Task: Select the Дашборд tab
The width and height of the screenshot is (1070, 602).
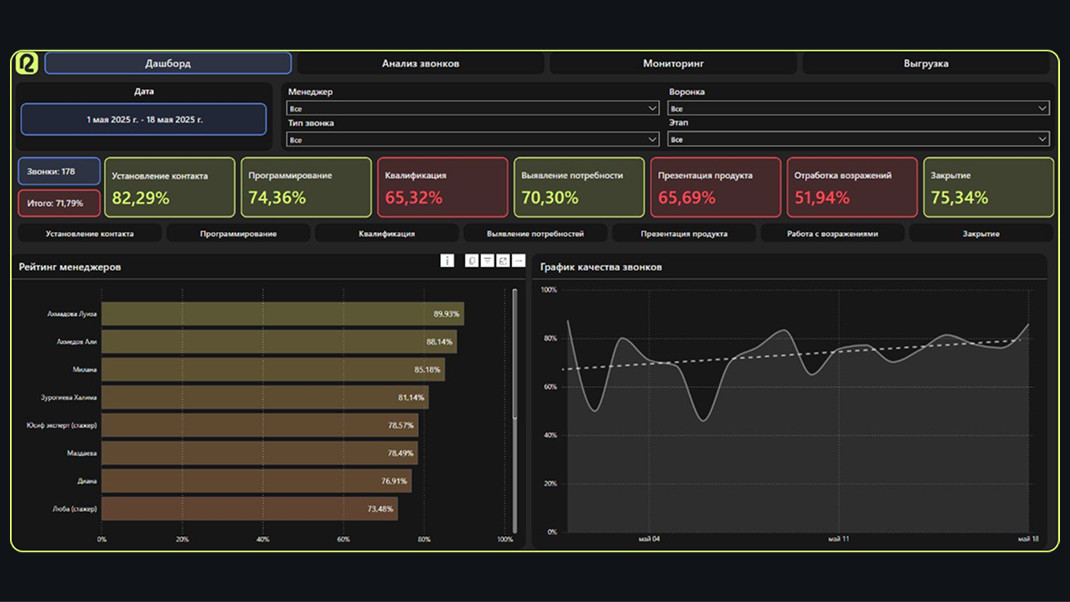Action: coord(168,64)
